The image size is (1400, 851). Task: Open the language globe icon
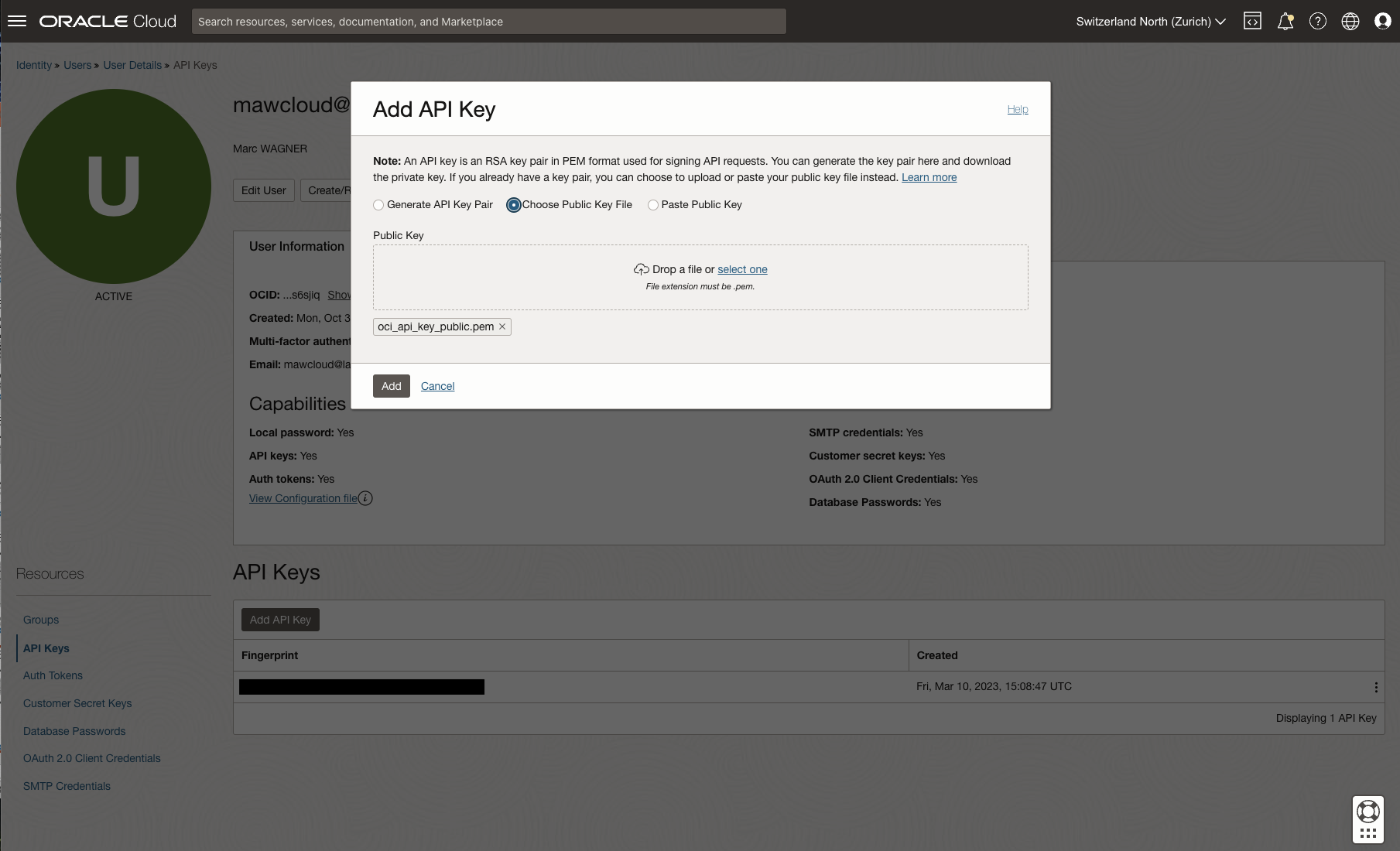tap(1350, 21)
